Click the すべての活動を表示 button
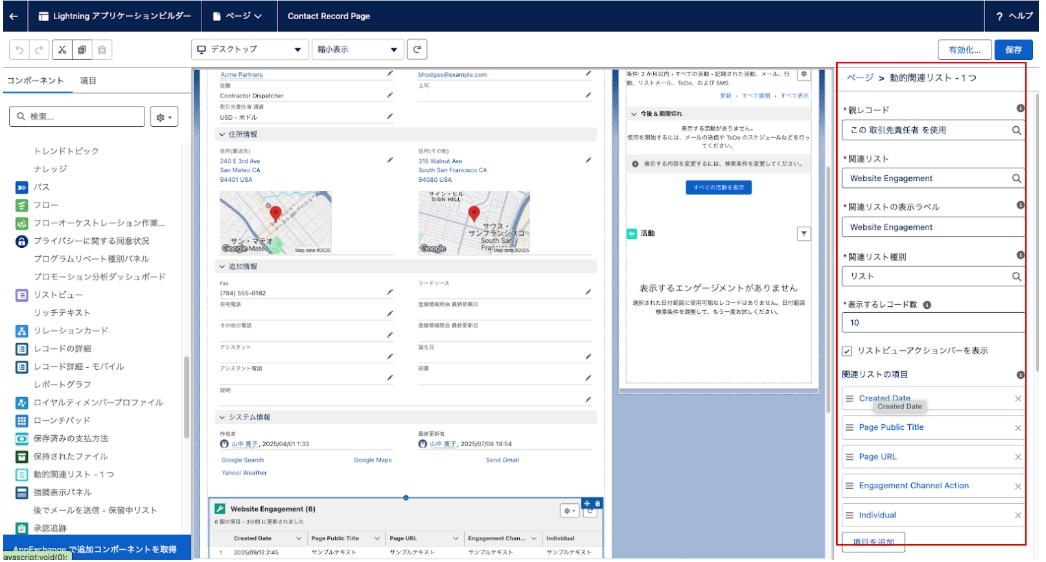Screen dimensions: 1046x562 (718, 187)
